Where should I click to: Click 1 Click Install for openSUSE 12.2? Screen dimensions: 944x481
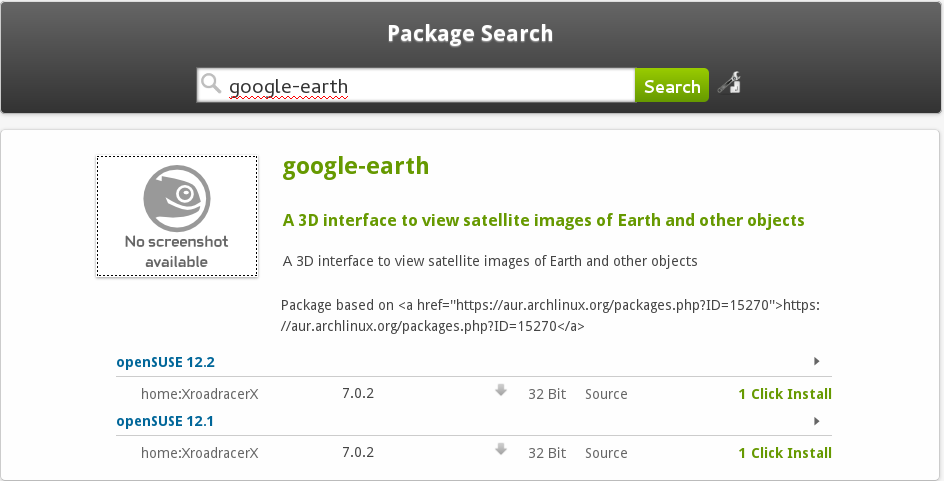point(785,394)
